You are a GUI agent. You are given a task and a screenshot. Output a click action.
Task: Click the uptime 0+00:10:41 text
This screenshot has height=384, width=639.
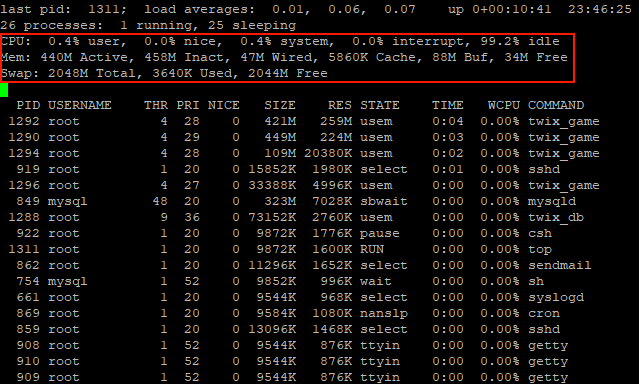pyautogui.click(x=512, y=9)
